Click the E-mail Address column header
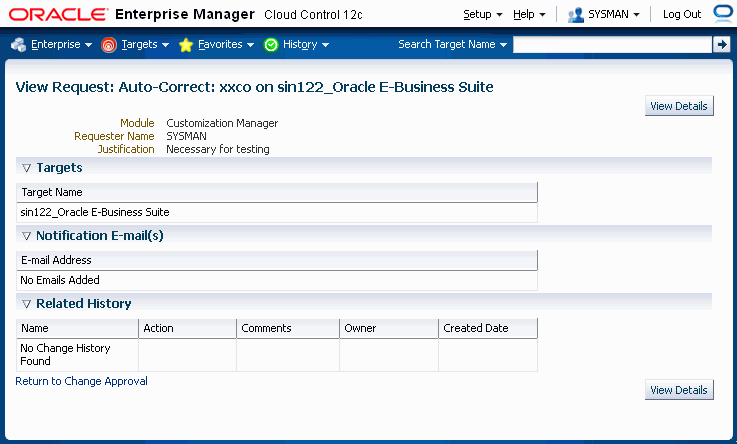The image size is (737, 444). click(277, 260)
